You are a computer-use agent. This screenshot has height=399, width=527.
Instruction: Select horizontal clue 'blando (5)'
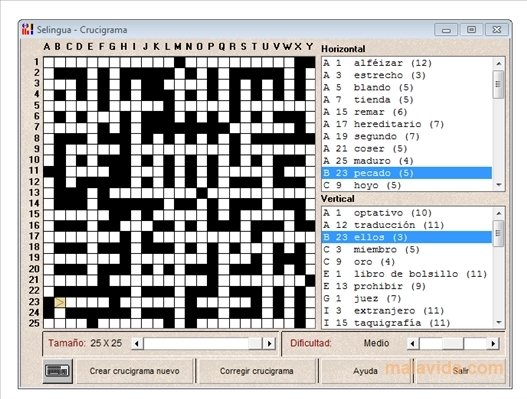[407, 88]
